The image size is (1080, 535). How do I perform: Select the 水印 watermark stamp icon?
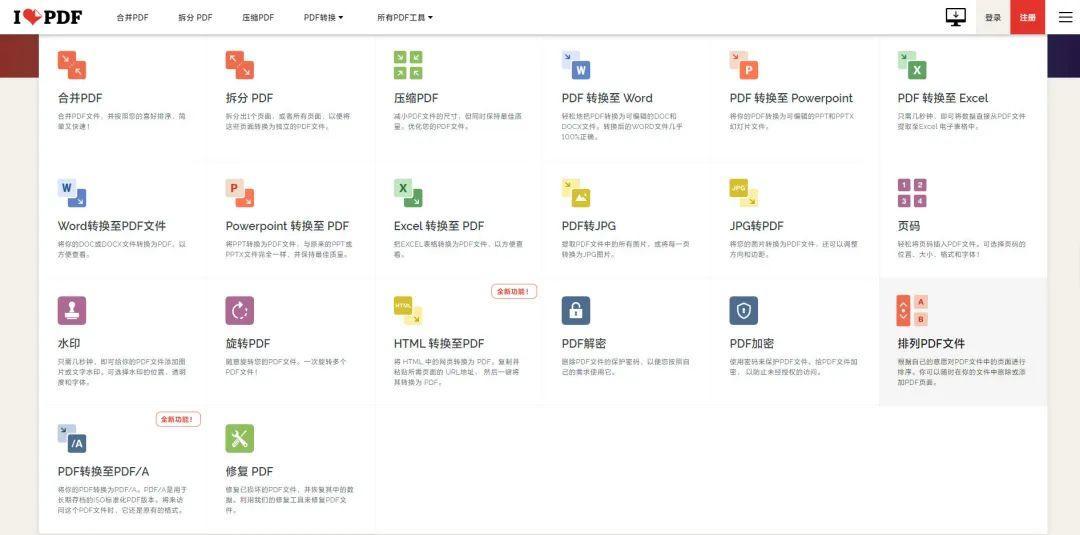[x=72, y=311]
